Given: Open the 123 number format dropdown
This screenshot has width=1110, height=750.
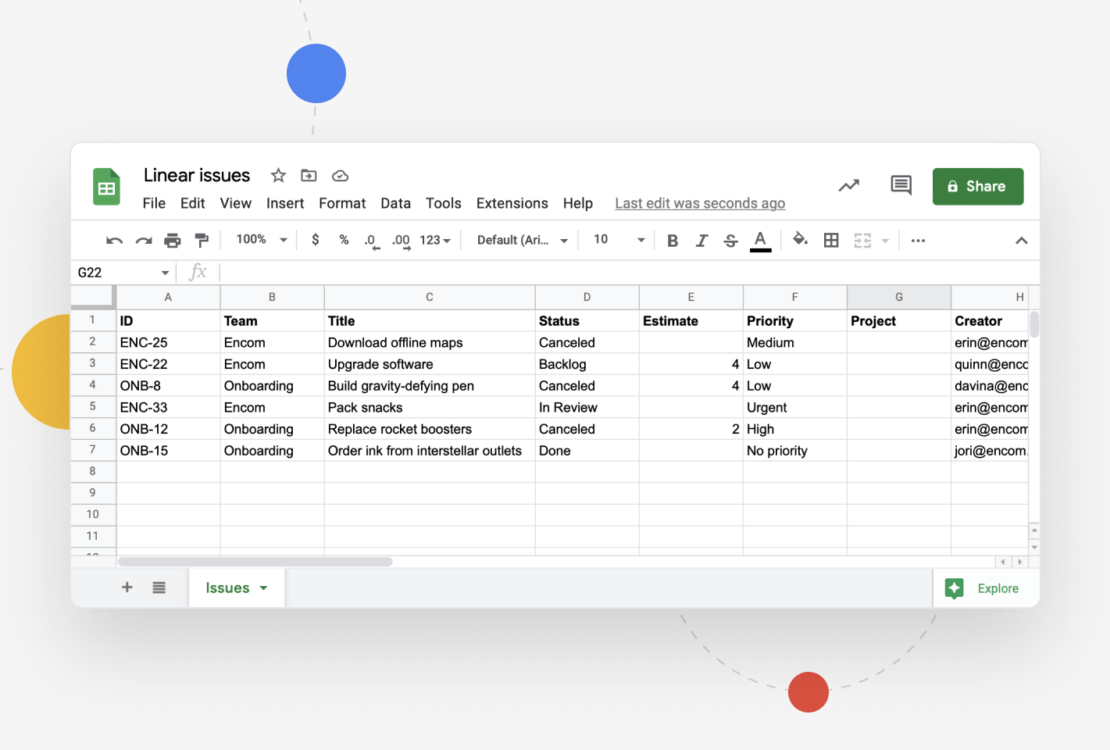Looking at the screenshot, I should point(435,240).
